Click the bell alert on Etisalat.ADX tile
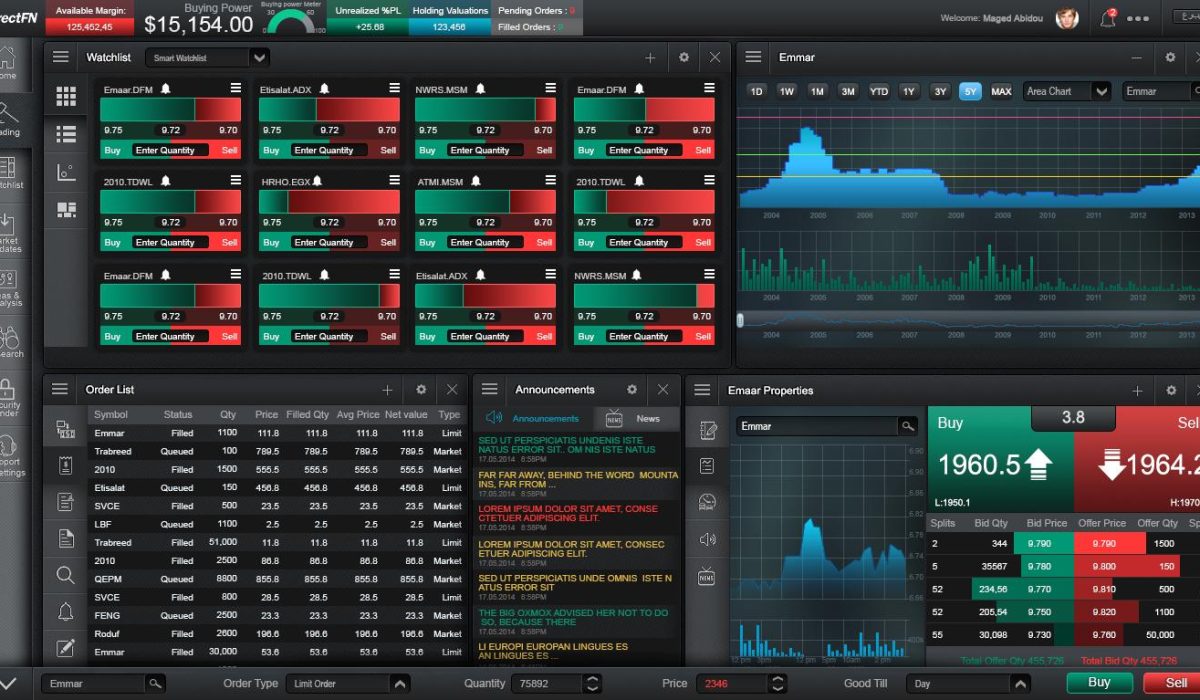1200x700 pixels. (323, 90)
